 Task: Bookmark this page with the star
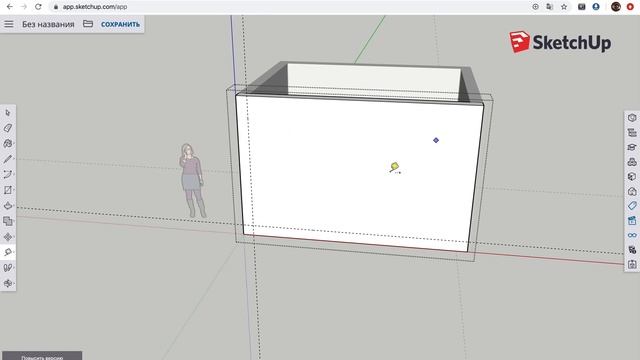564,7
